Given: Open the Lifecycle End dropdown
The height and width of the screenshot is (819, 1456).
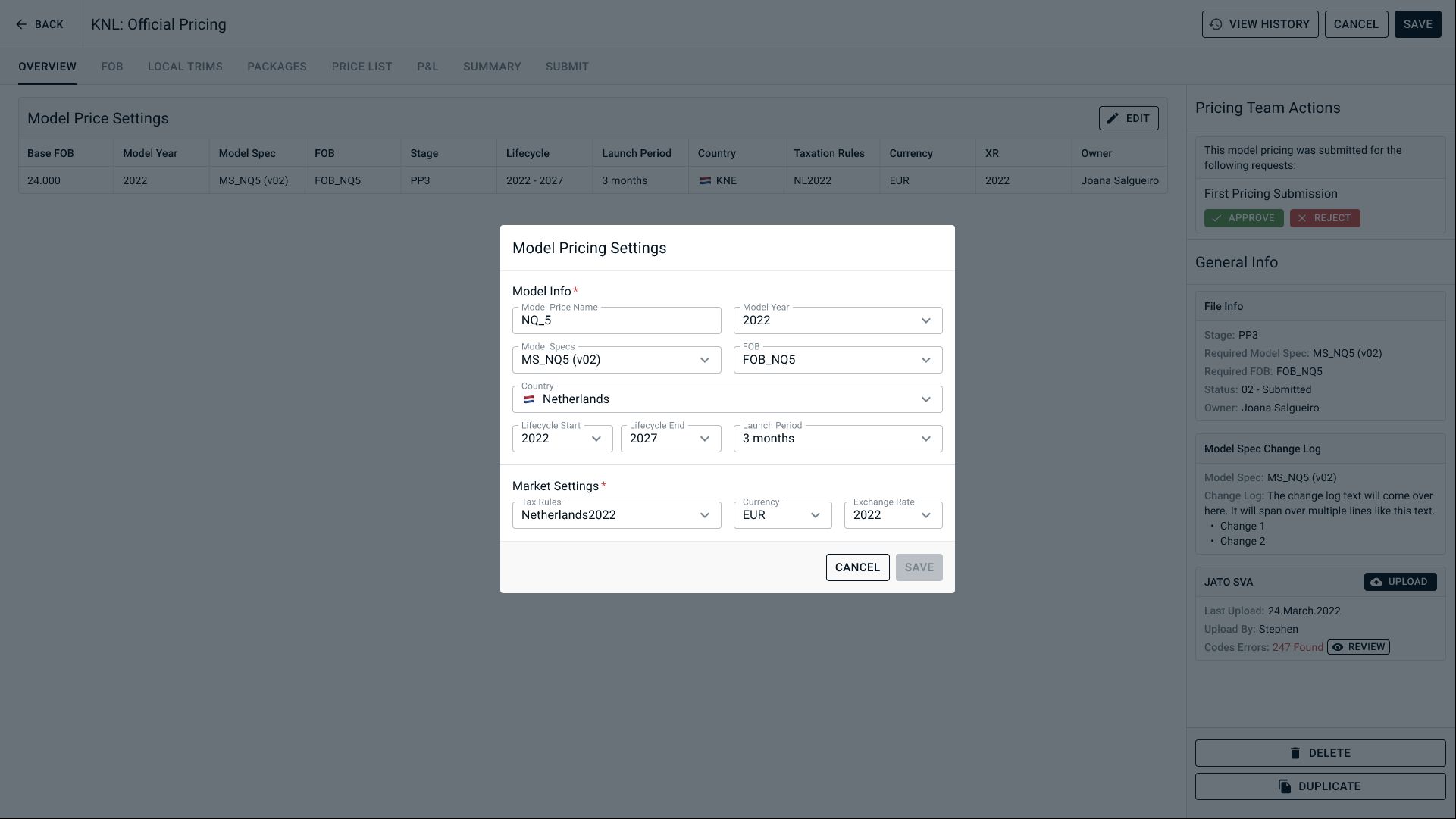Looking at the screenshot, I should pyautogui.click(x=671, y=439).
